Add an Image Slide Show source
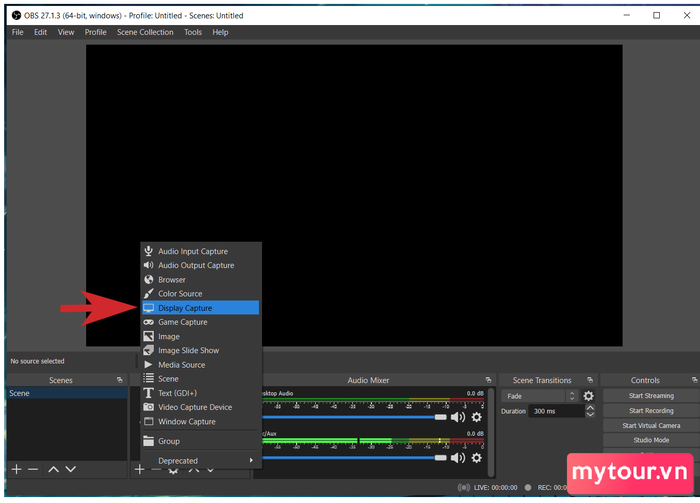Screen dimensions: 700x503 click(x=200, y=350)
